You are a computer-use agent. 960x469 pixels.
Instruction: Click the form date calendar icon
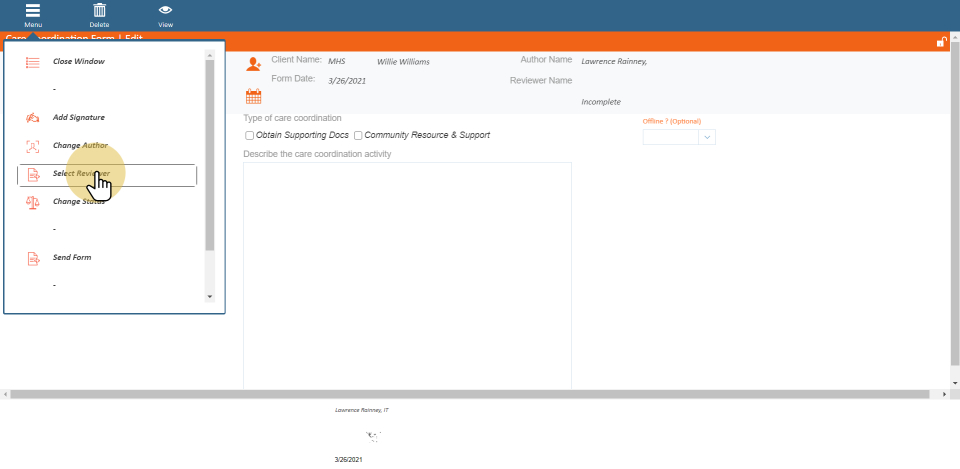[253, 97]
